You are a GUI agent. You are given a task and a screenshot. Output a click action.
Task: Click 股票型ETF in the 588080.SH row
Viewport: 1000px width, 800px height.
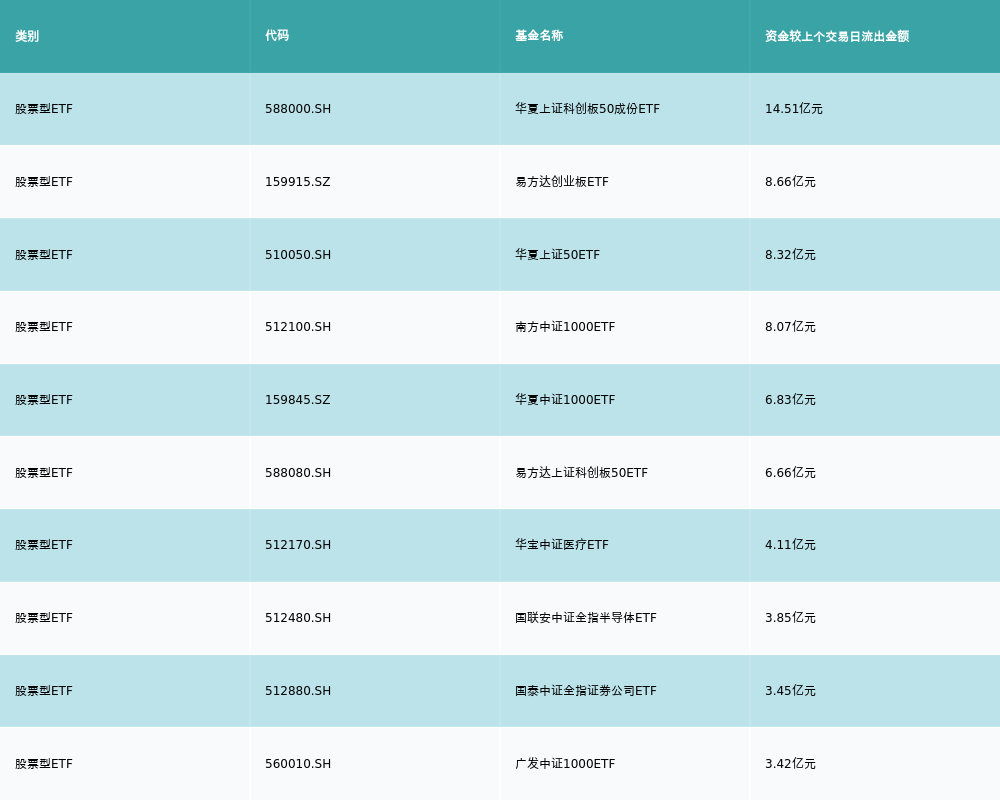tap(44, 473)
